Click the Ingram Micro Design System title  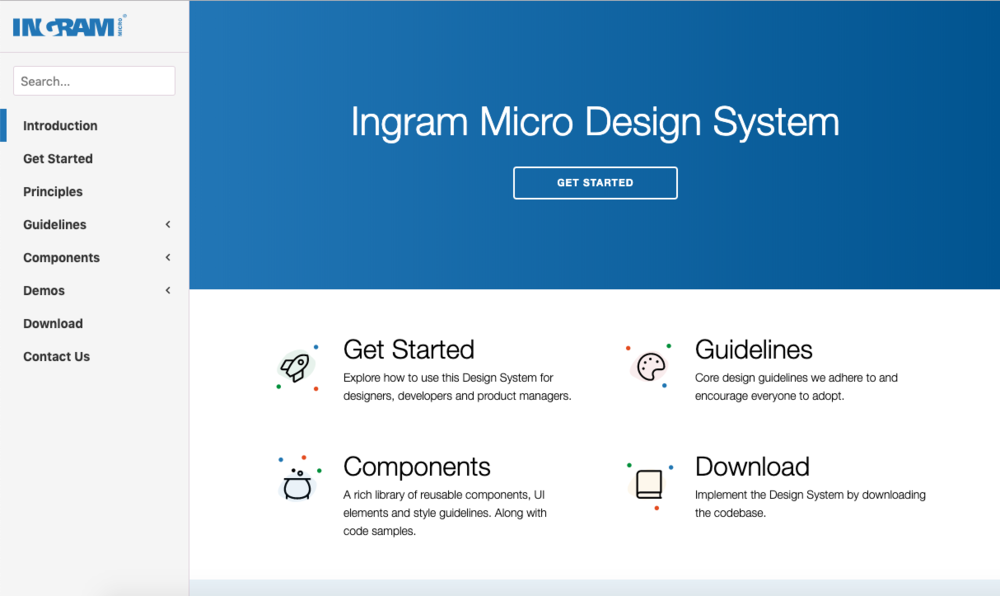tap(595, 122)
